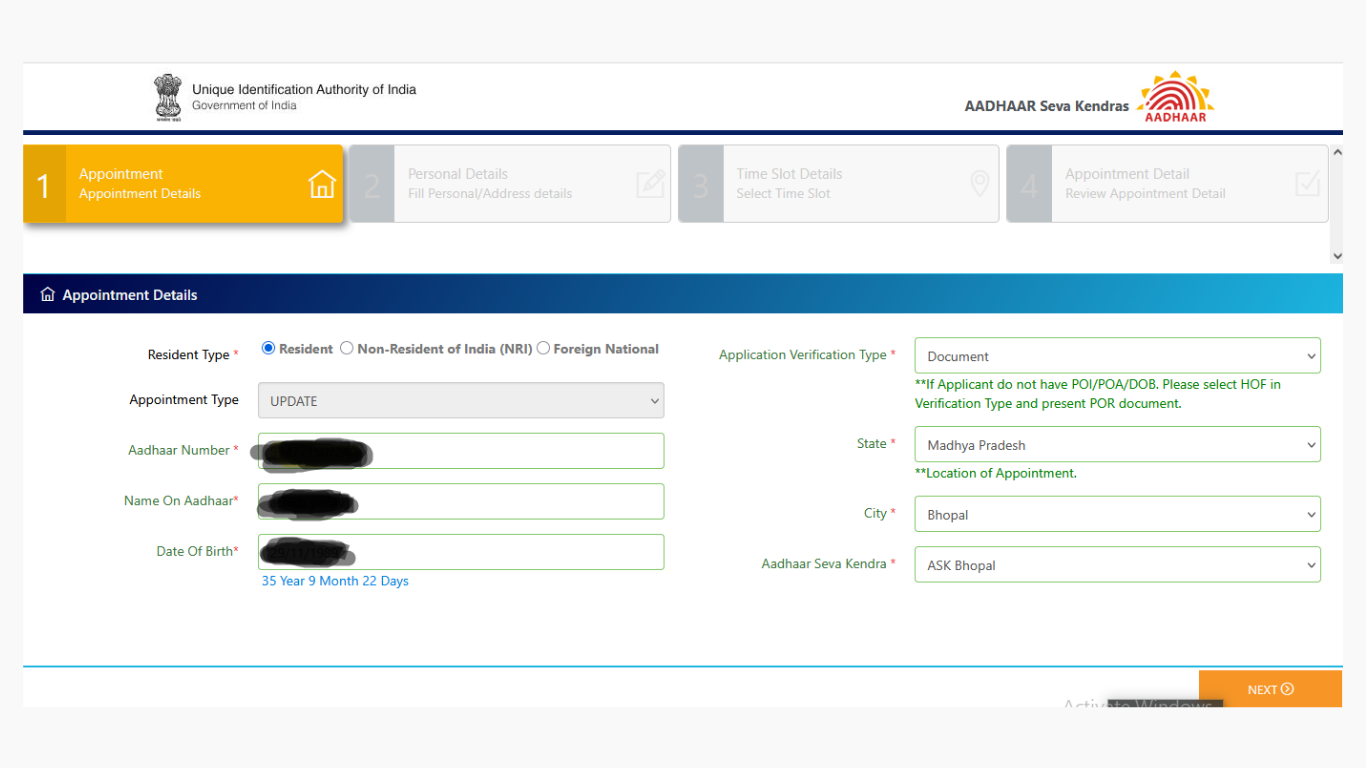Open Aadhaar Seva Kendra dropdown showing ASK Bhopal
Image resolution: width=1366 pixels, height=768 pixels.
[x=1116, y=565]
